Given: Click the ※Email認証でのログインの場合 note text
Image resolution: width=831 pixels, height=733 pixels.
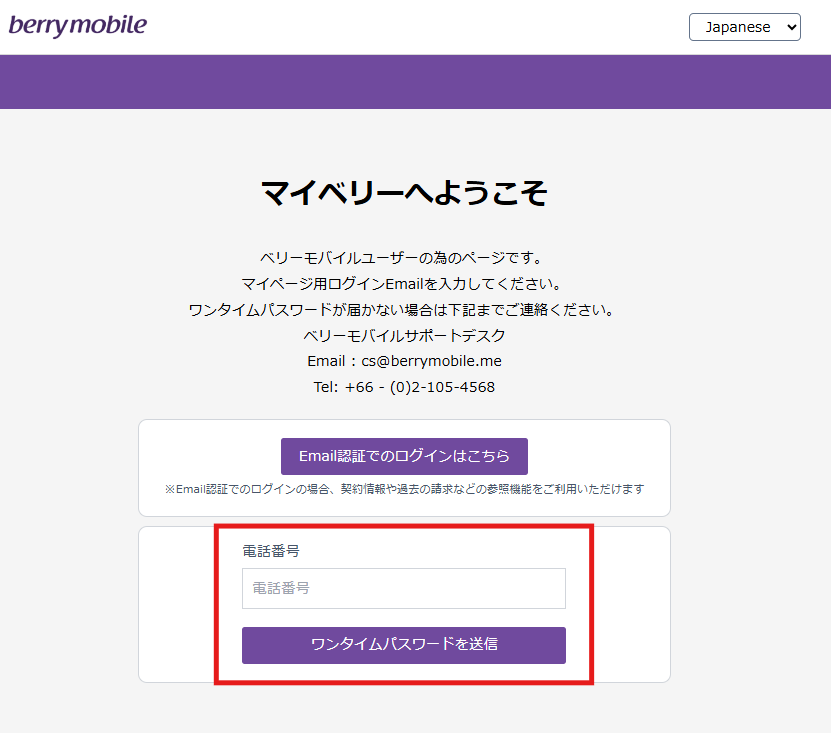Looking at the screenshot, I should 404,489.
